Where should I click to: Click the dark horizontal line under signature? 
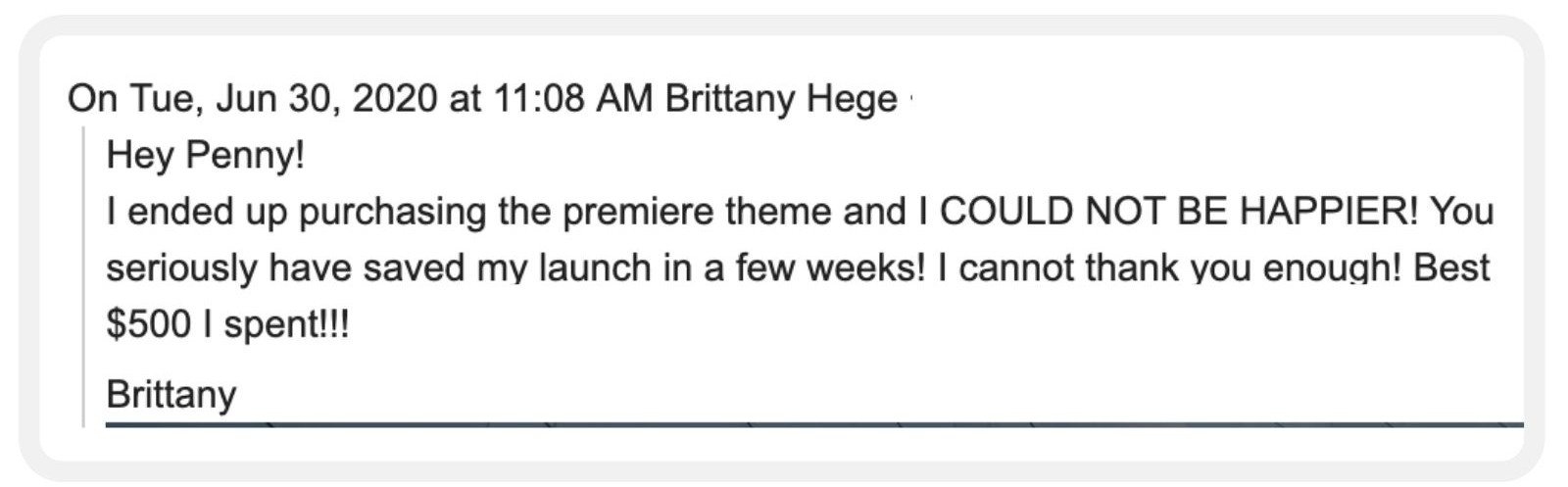pyautogui.click(x=813, y=424)
